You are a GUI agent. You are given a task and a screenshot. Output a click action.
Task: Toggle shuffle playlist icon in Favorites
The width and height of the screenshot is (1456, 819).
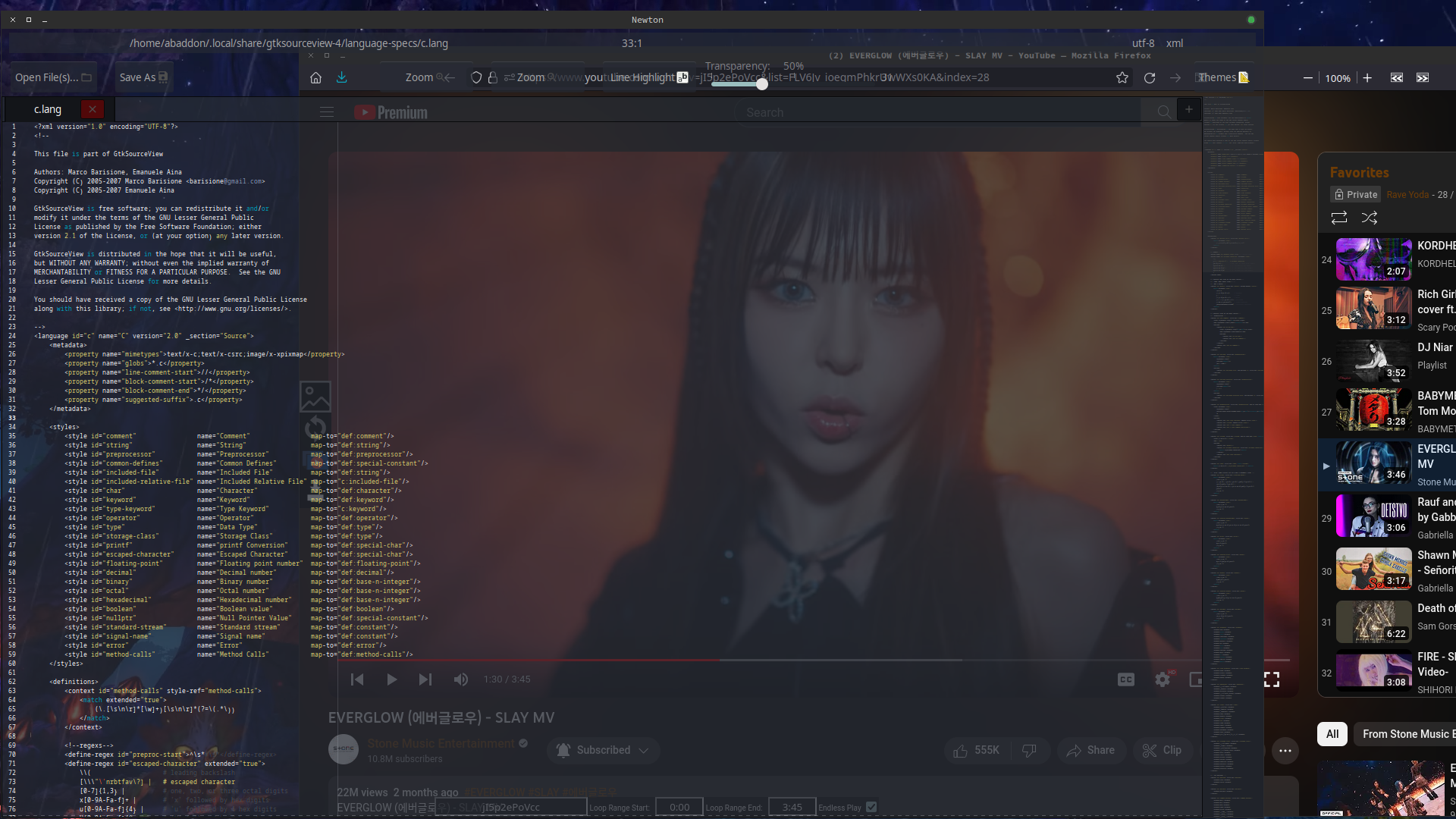tap(1369, 218)
